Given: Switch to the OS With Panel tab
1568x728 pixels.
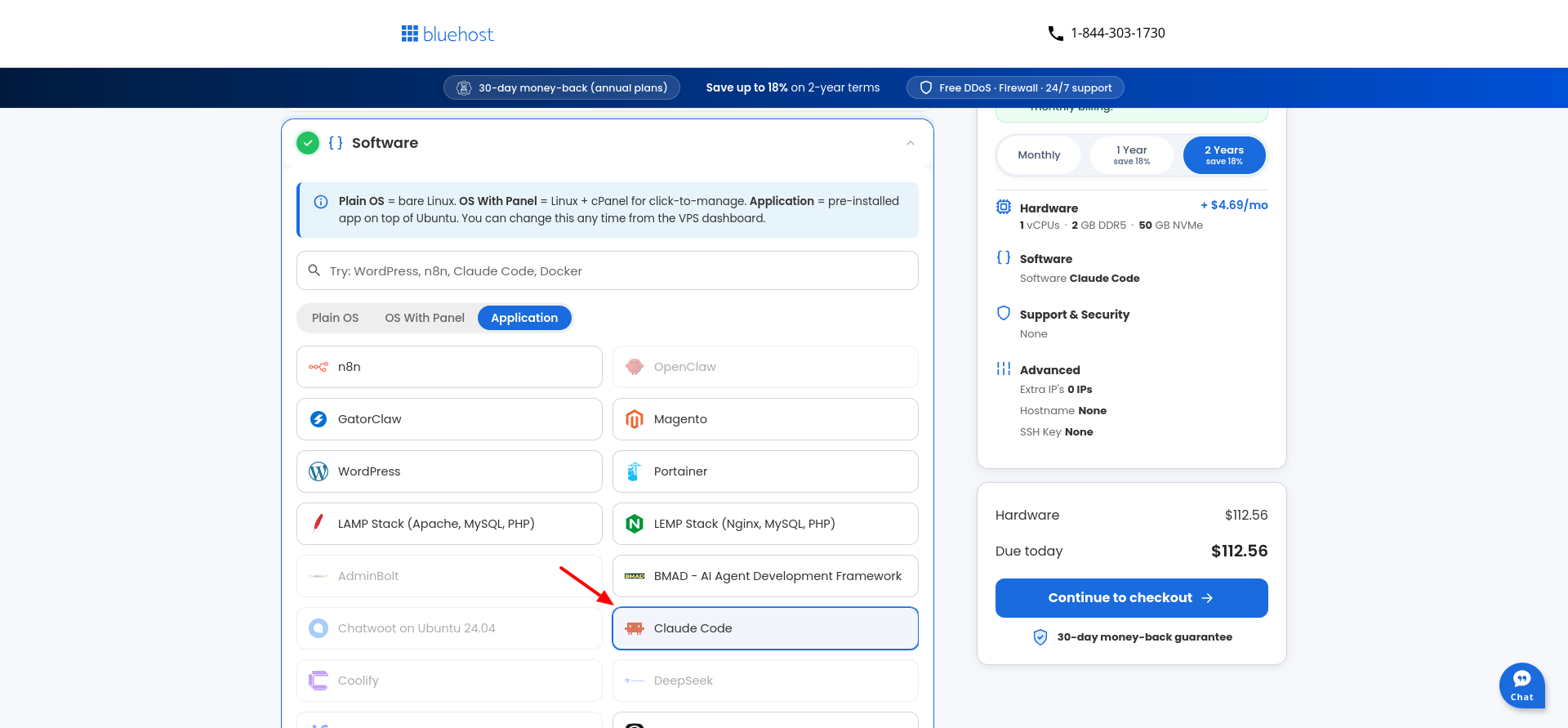Looking at the screenshot, I should (425, 318).
